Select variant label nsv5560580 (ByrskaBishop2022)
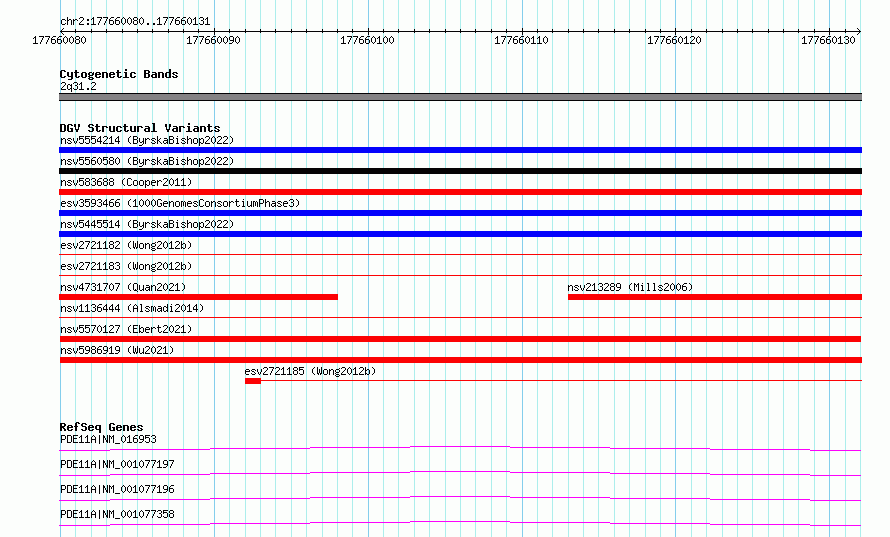This screenshot has width=890, height=537. (x=147, y=161)
